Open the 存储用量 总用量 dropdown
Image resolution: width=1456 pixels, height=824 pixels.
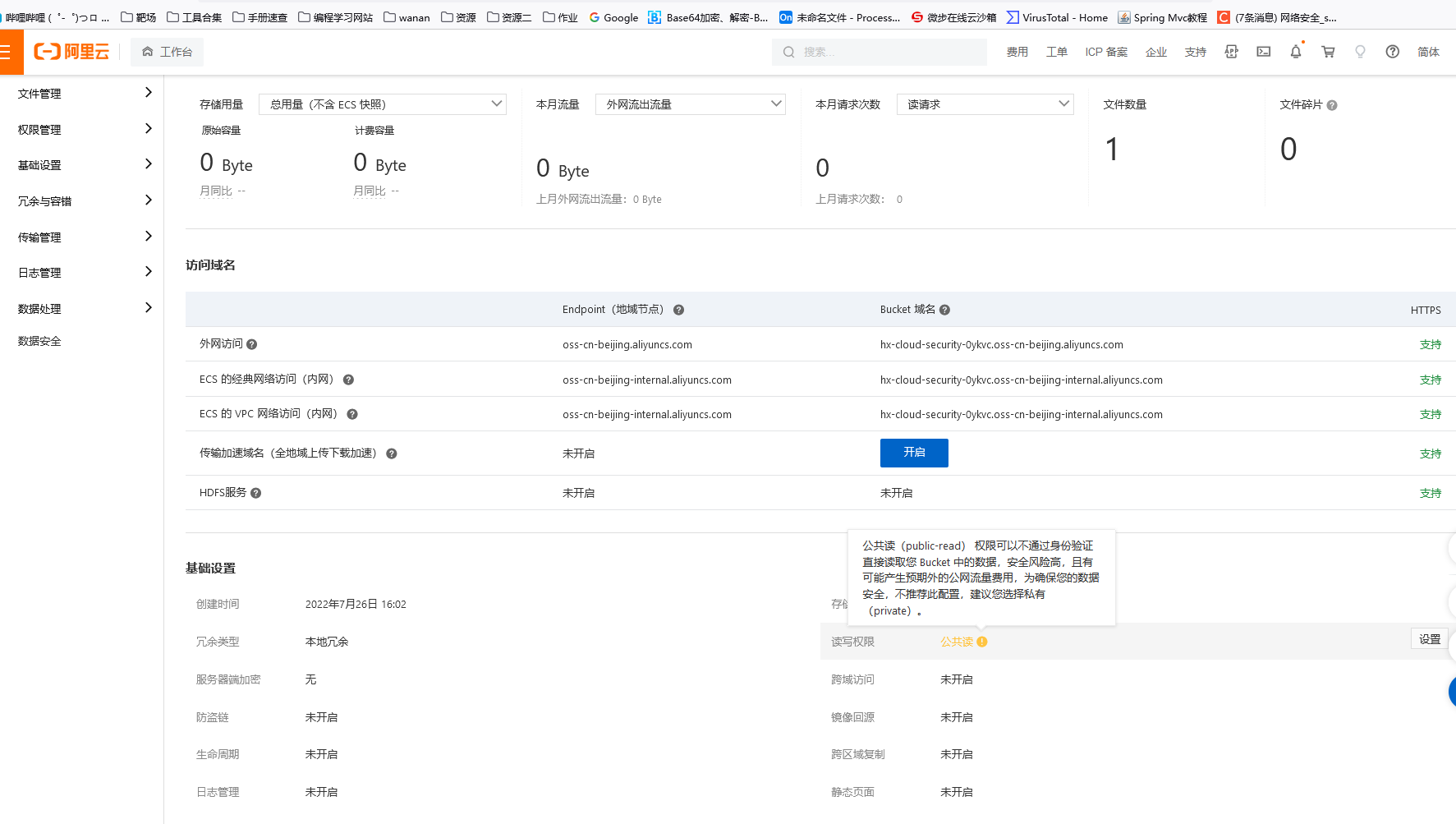(383, 104)
